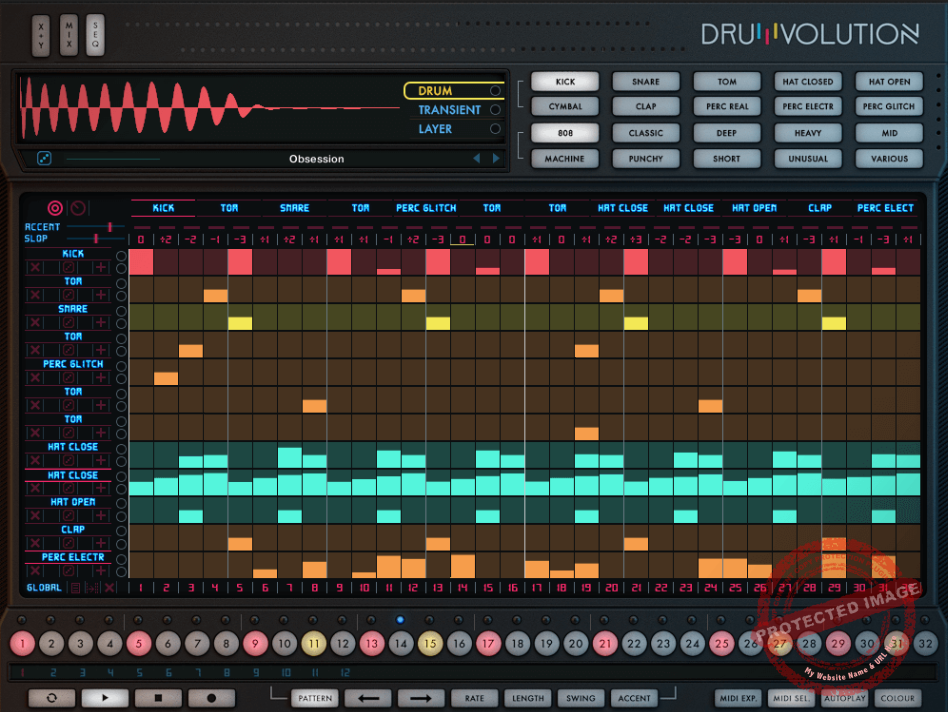Shift pattern left with arrow button
Viewport: 948px width, 712px height.
tap(368, 698)
